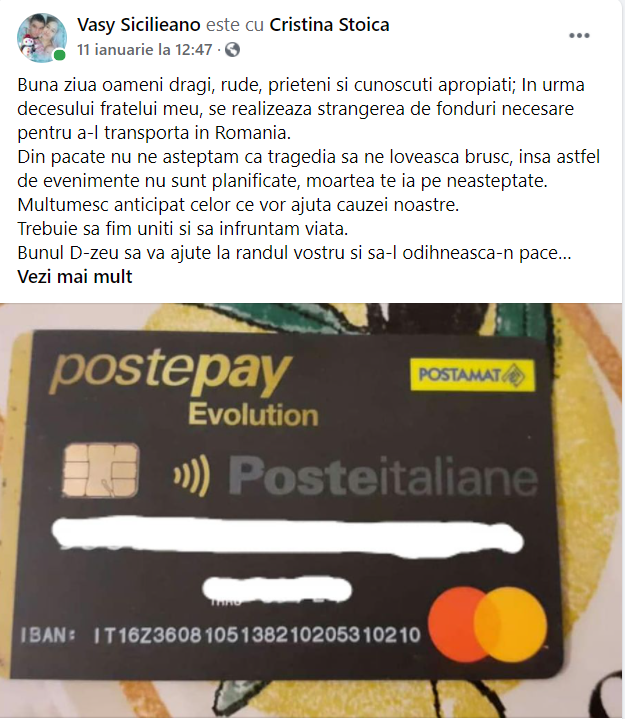This screenshot has height=719, width=625.
Task: Click the gold postepay logo text
Action: pyautogui.click(x=171, y=373)
